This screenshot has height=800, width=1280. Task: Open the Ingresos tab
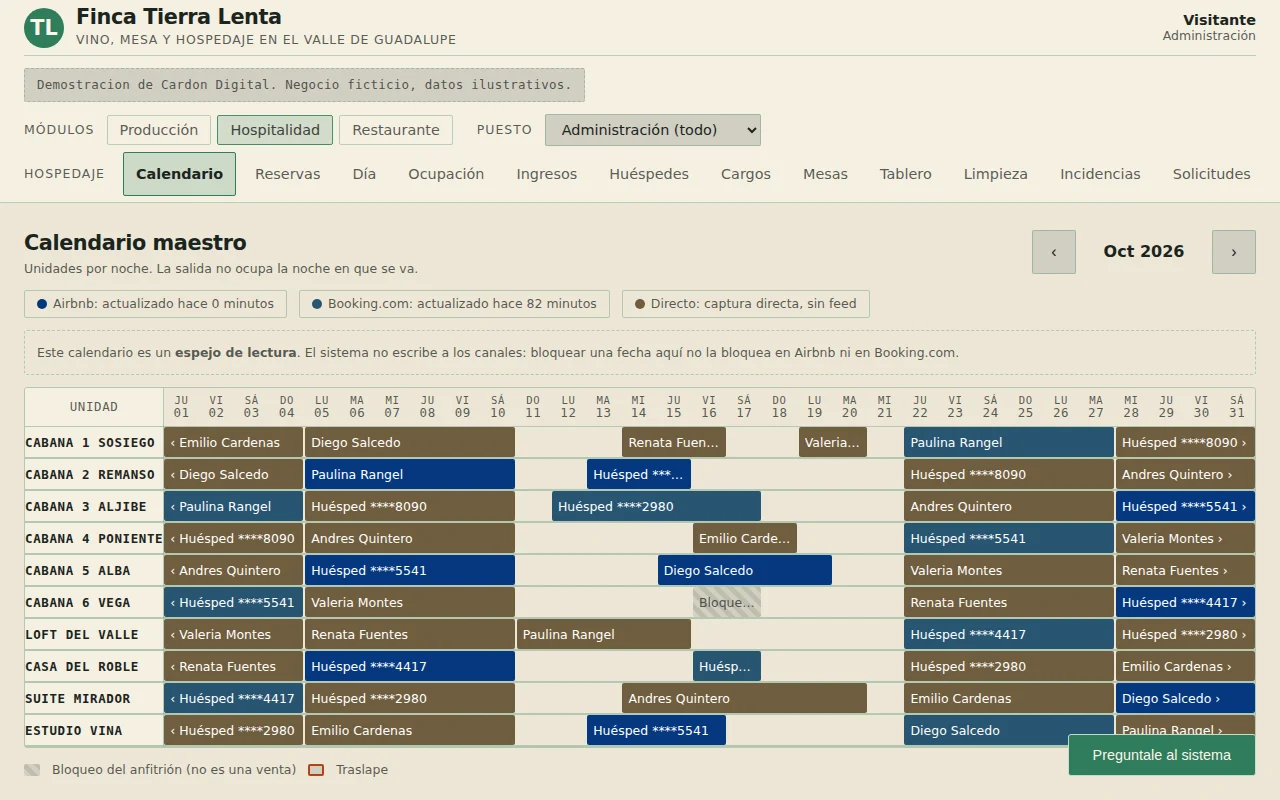(x=547, y=174)
